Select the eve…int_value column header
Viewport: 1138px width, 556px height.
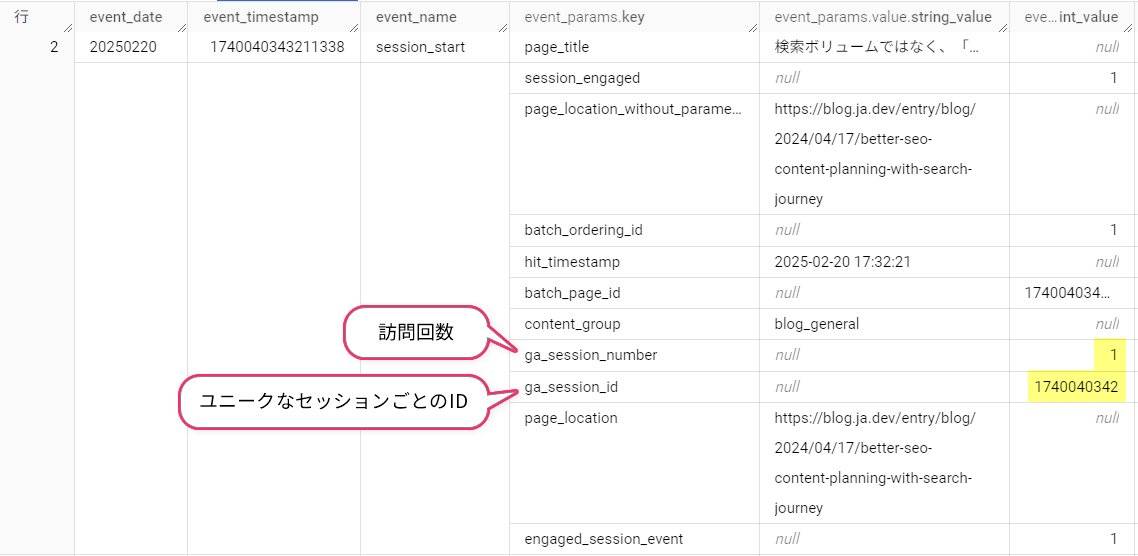[x=1072, y=17]
